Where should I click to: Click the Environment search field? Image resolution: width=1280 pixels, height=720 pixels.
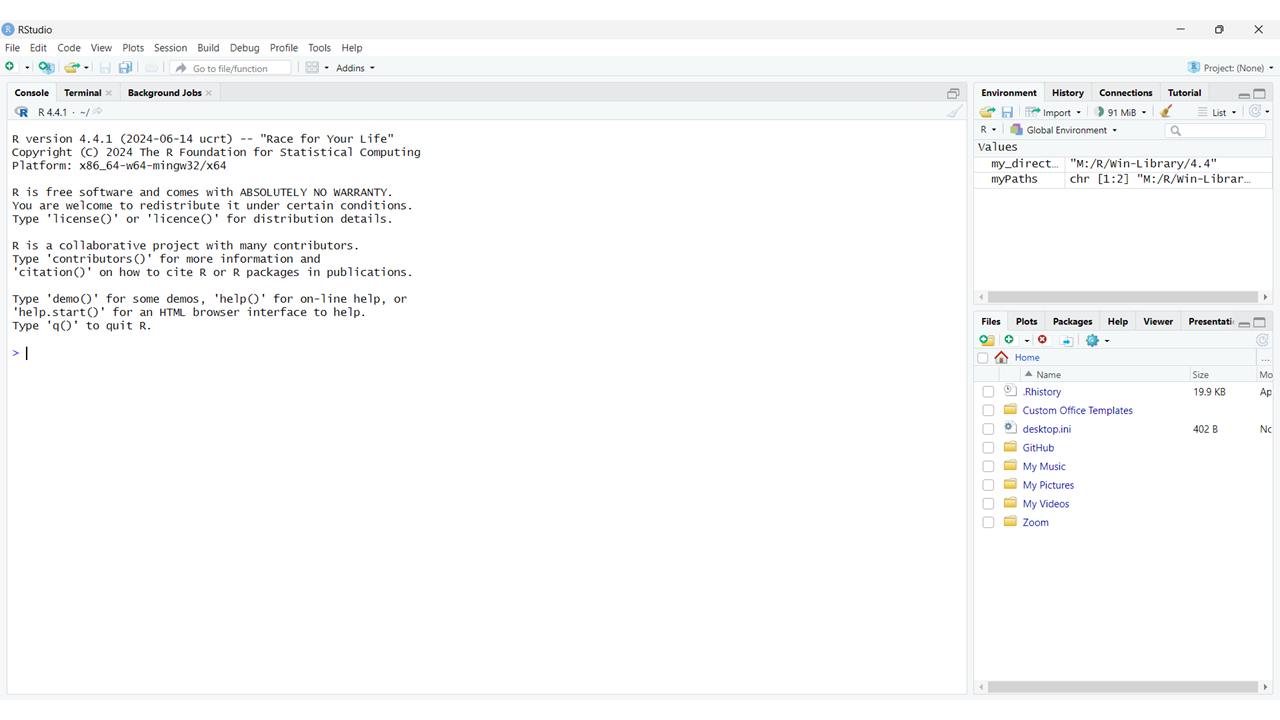pyautogui.click(x=1215, y=131)
